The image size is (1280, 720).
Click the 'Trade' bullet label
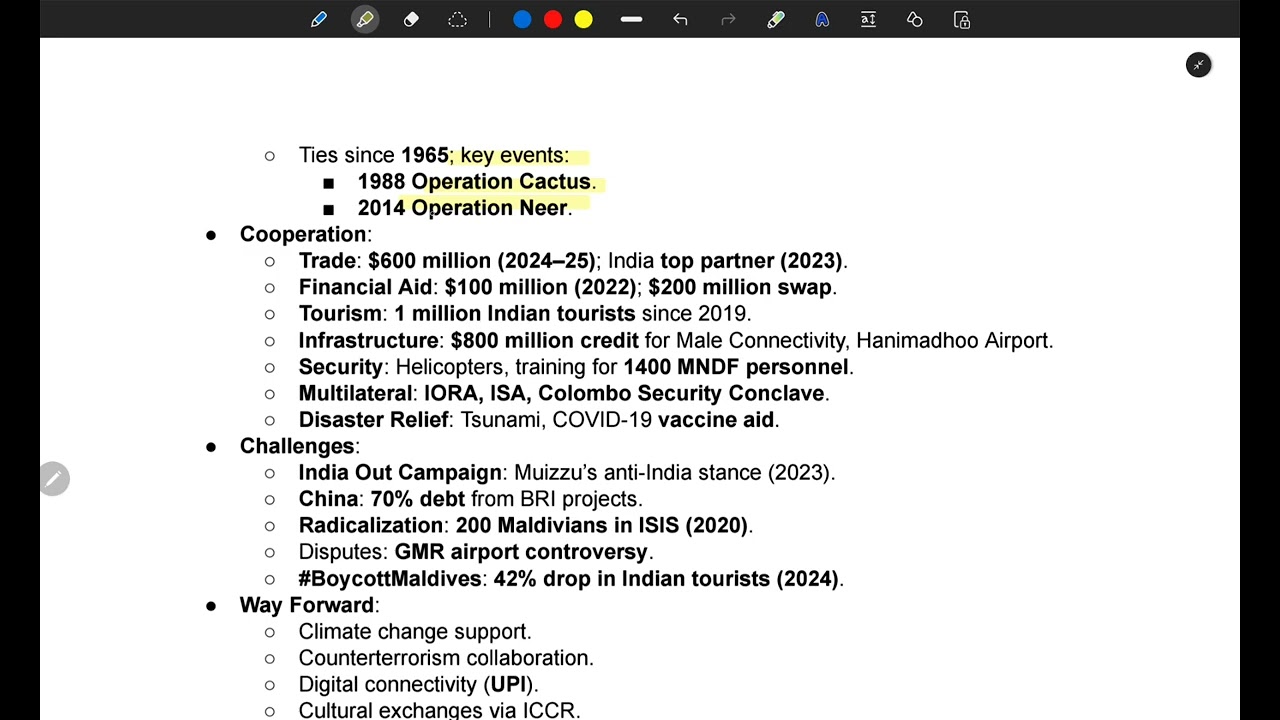(x=327, y=261)
